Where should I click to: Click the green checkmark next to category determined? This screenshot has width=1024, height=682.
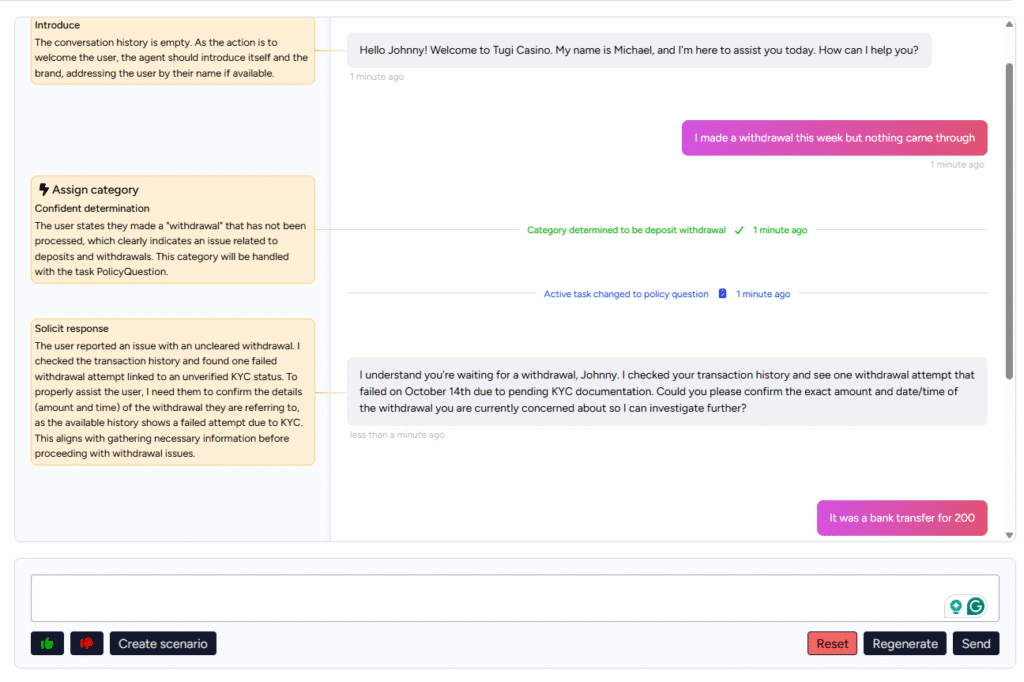[x=739, y=230]
